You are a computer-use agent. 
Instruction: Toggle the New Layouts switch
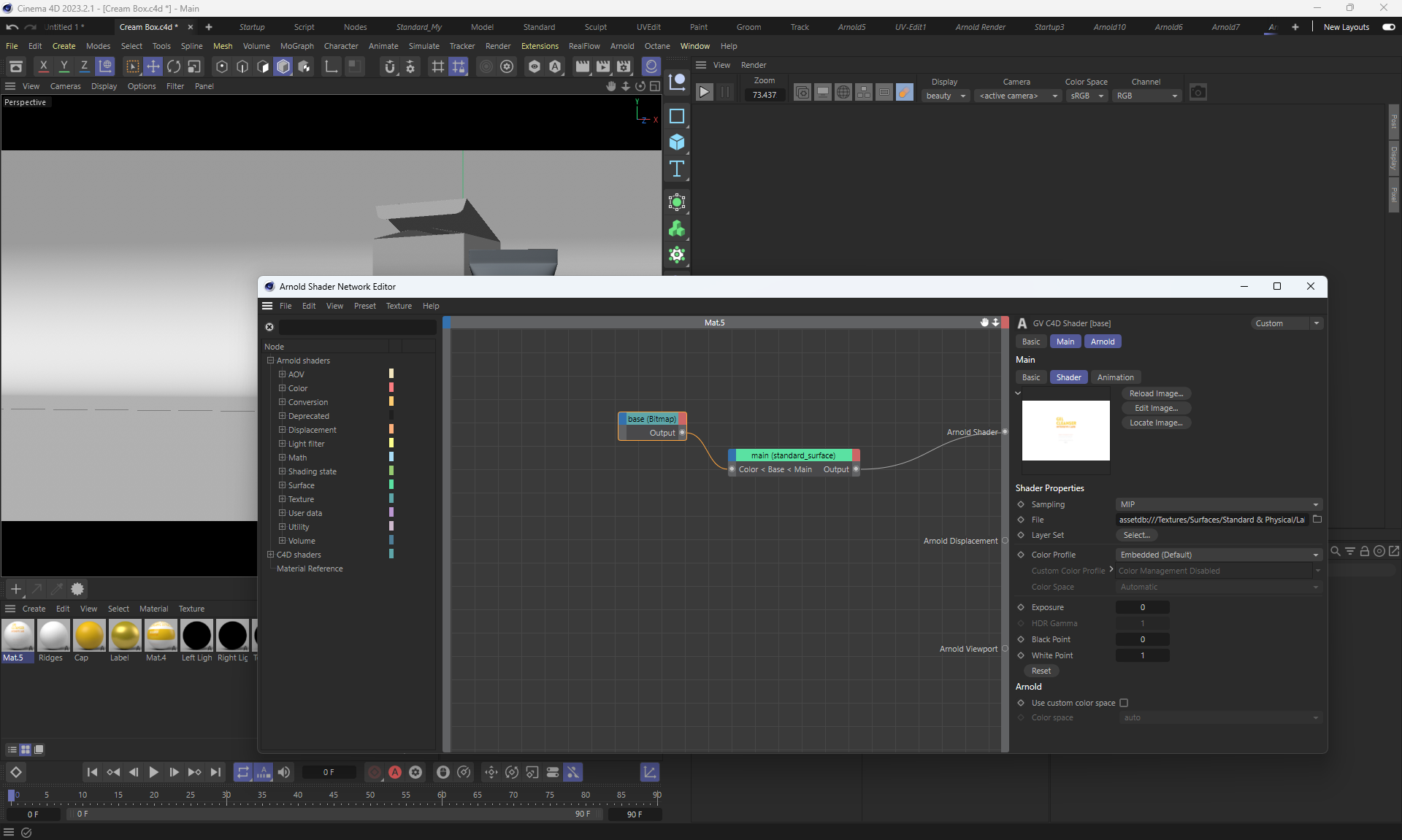(x=1388, y=27)
